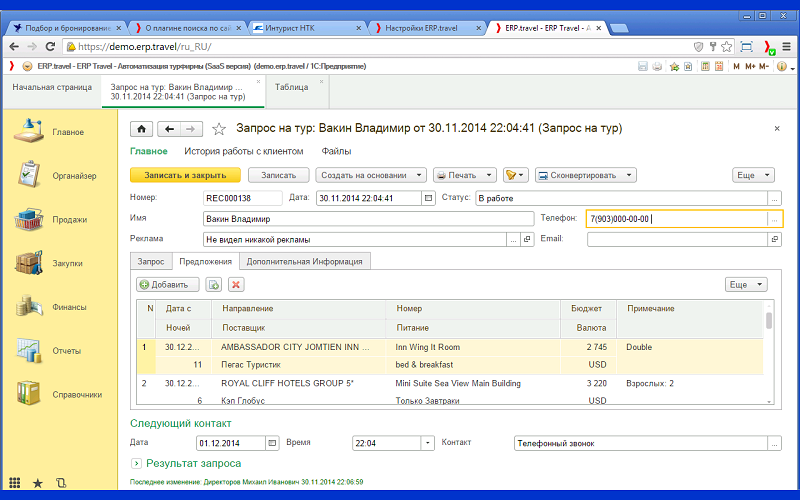Select row ROYAL CLIFF HOTELS GROUP 5*
This screenshot has width=800, height=500.
pyautogui.click(x=450, y=391)
